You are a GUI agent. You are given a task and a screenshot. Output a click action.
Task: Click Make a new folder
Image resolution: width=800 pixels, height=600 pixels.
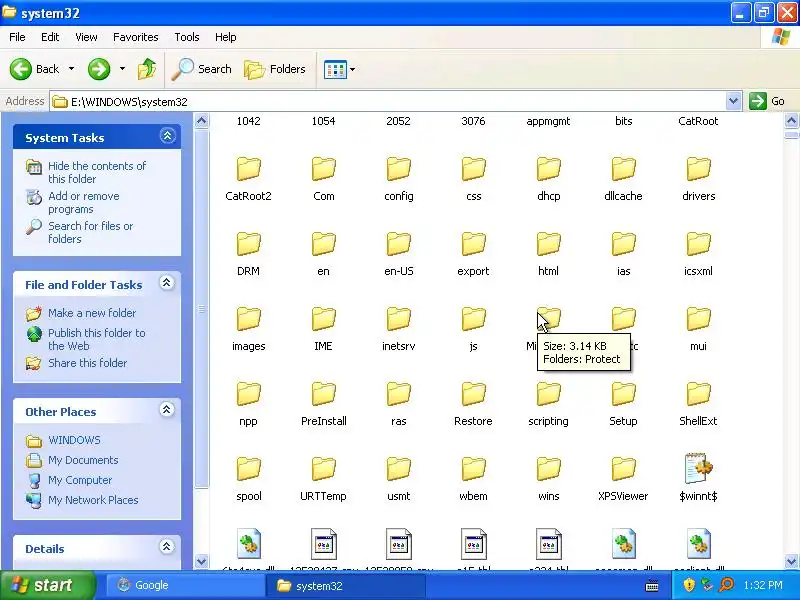[x=92, y=313]
